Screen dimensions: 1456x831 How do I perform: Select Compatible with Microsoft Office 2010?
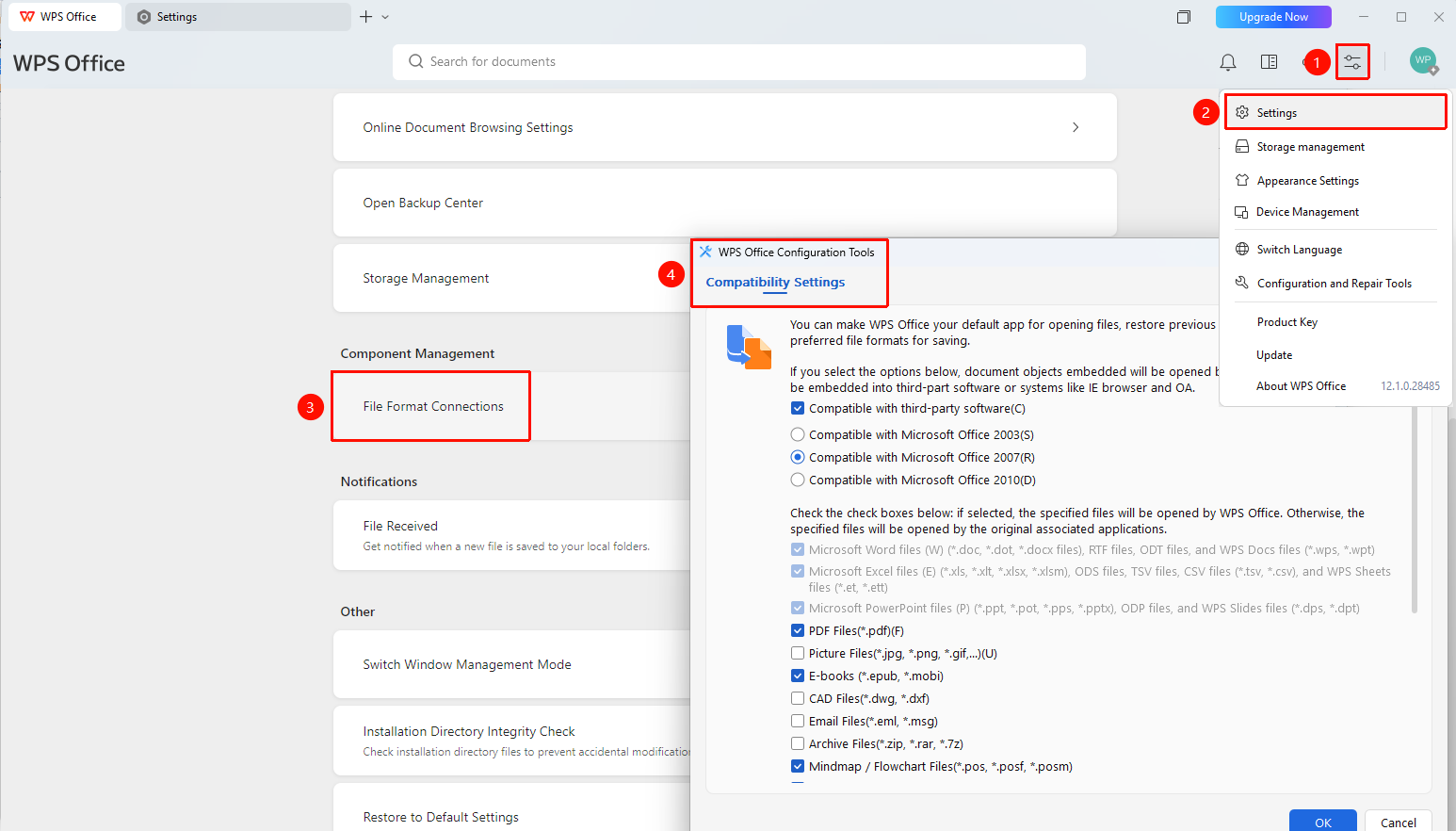tap(798, 481)
